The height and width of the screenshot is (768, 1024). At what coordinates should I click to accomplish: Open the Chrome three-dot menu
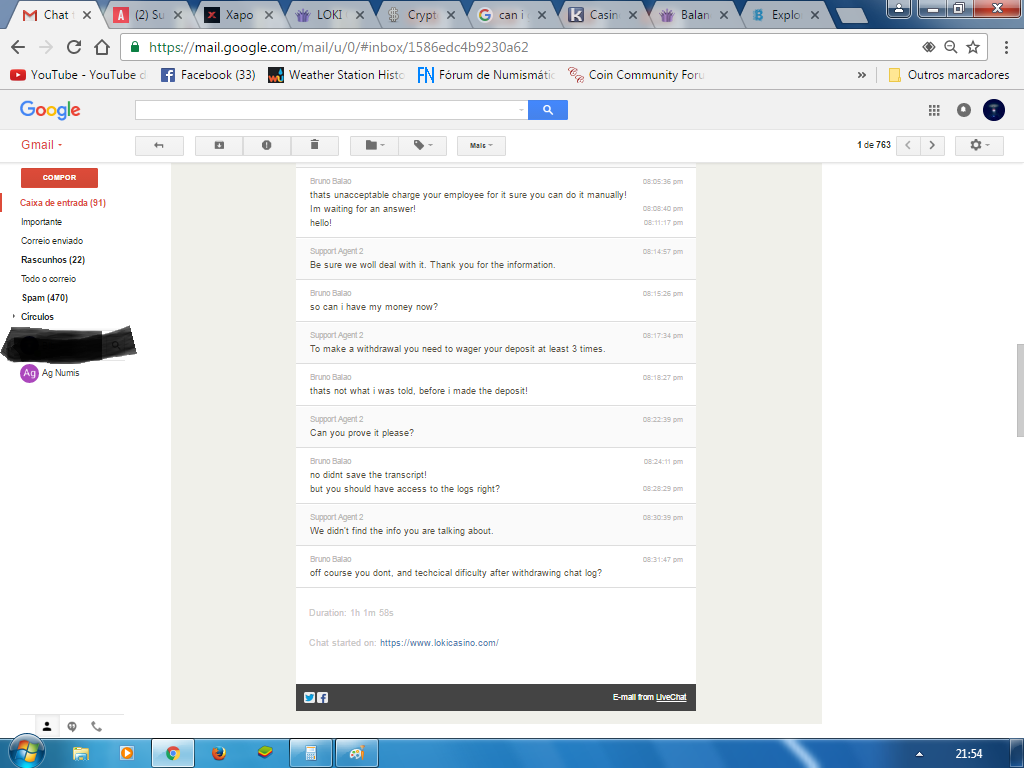click(x=1006, y=47)
